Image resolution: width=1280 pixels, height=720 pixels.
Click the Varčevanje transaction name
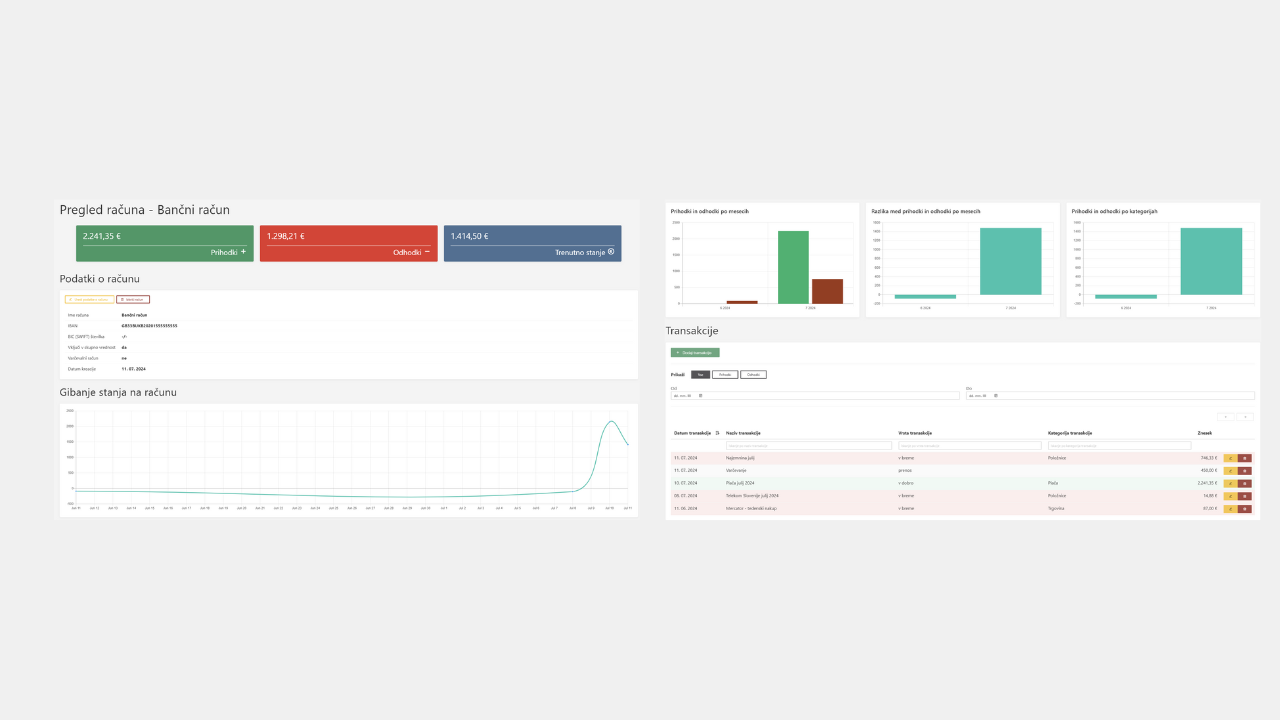(x=736, y=470)
